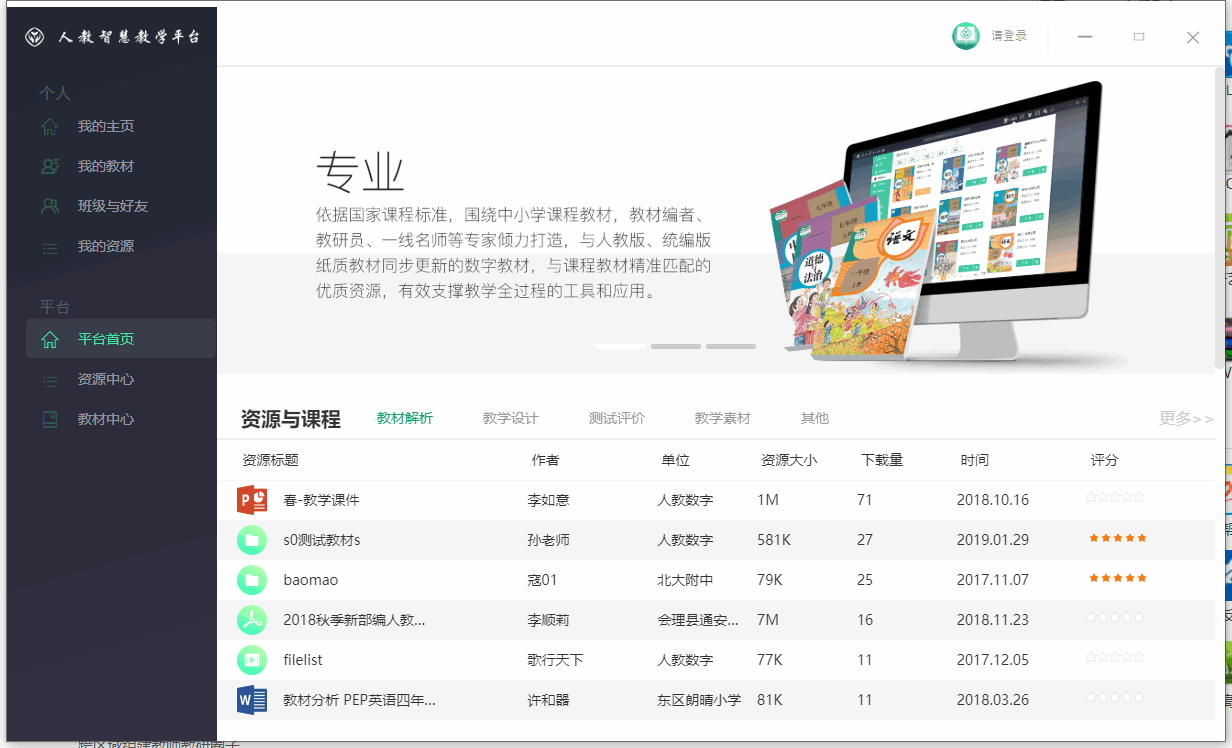Click author 孙老师
This screenshot has height=748, width=1232.
point(548,540)
